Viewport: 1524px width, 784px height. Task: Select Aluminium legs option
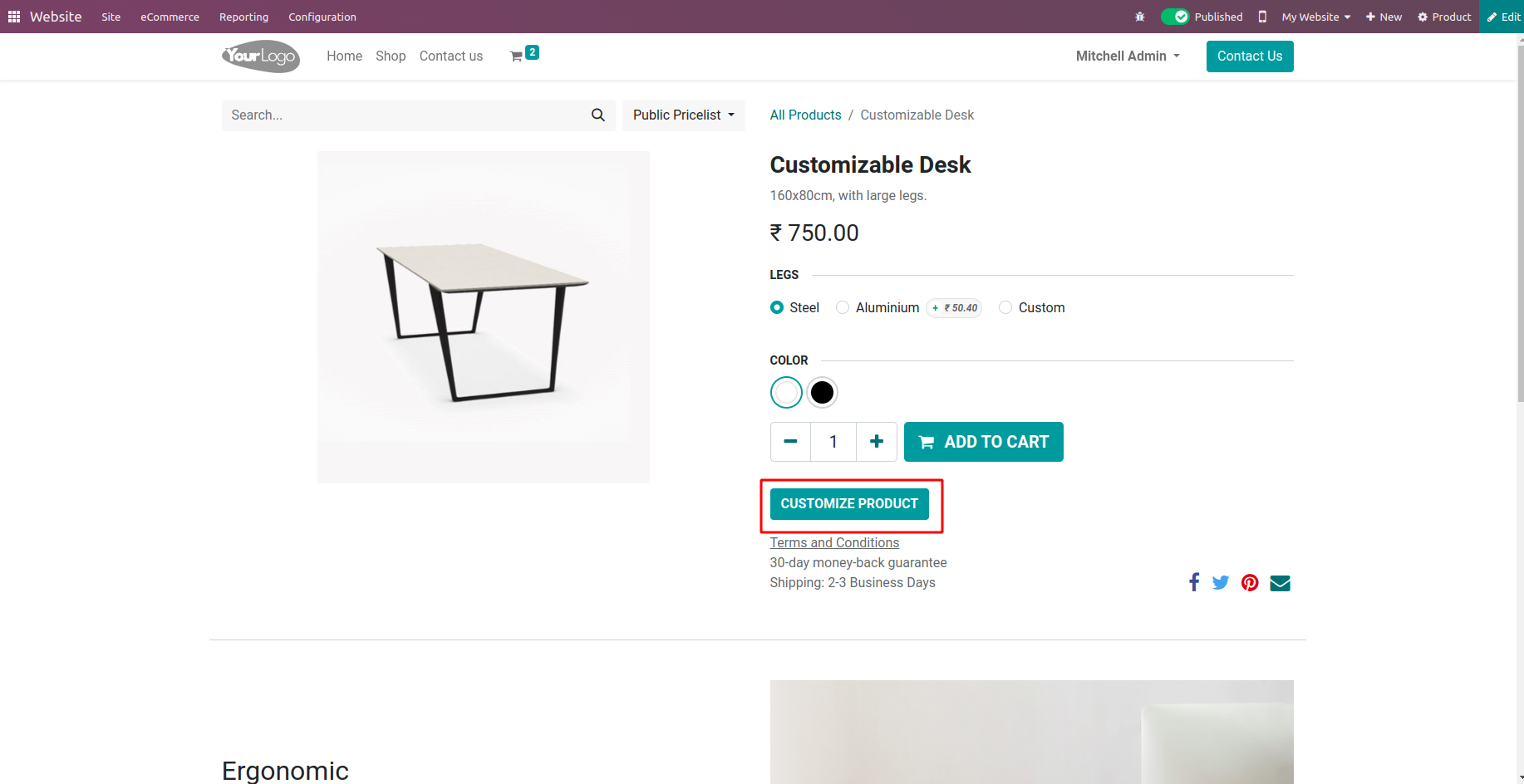pos(843,307)
